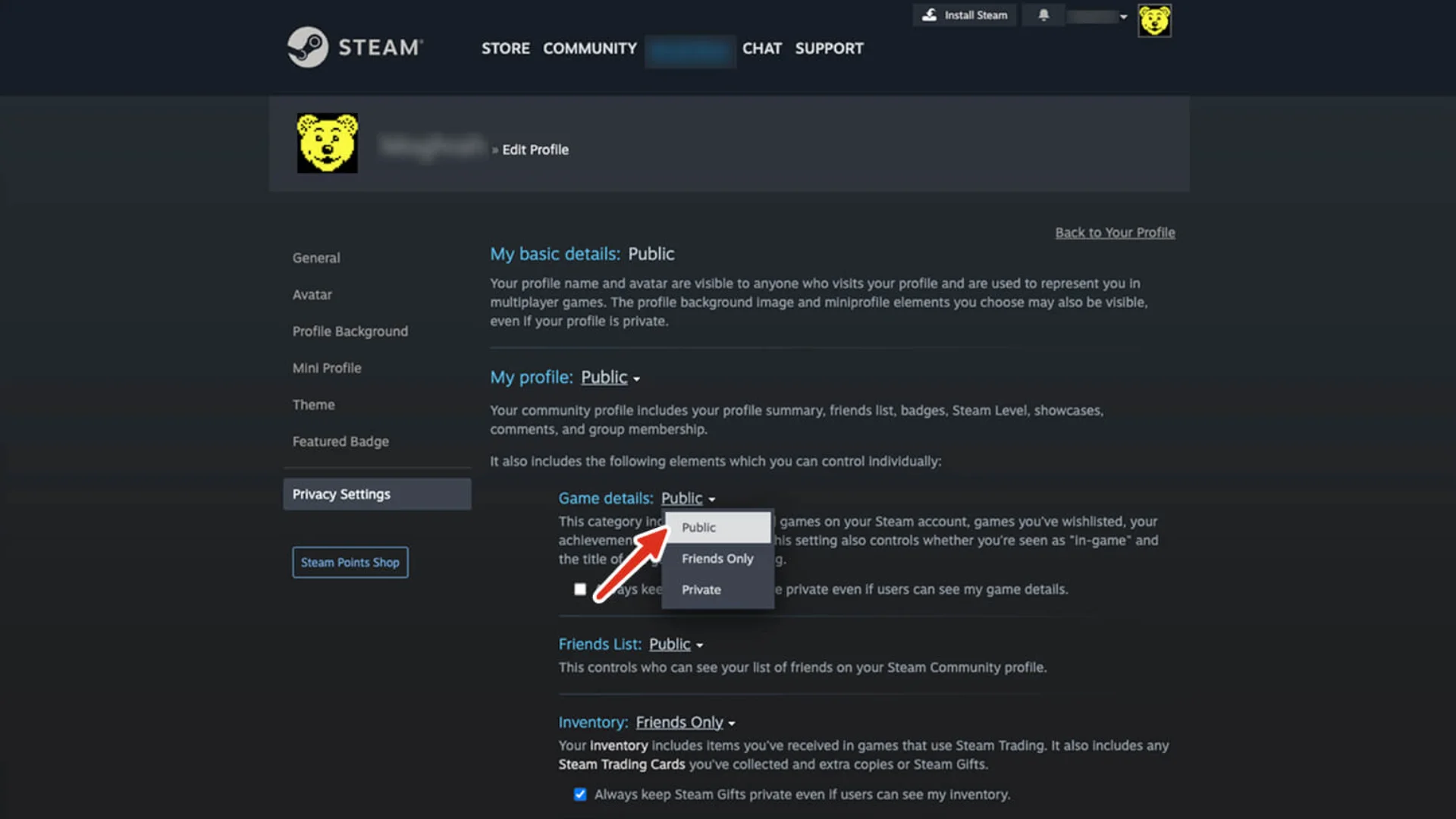1456x819 pixels.
Task: Select Privacy Settings in the sidebar
Action: [x=377, y=494]
